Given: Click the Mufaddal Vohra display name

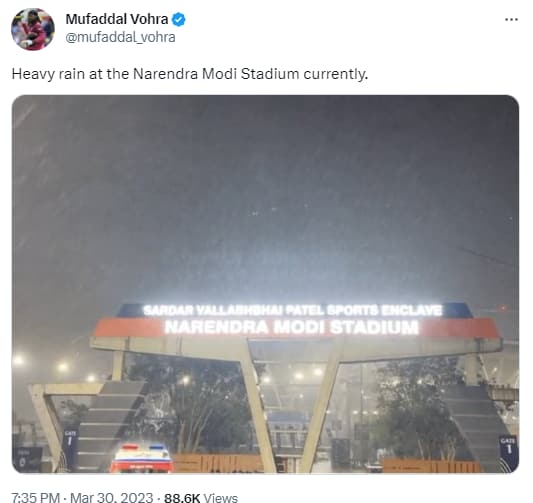Looking at the screenshot, I should coord(117,19).
